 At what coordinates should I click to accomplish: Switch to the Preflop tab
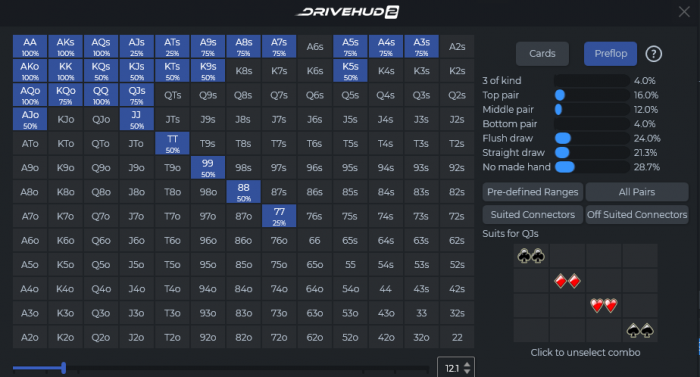pyautogui.click(x=610, y=54)
